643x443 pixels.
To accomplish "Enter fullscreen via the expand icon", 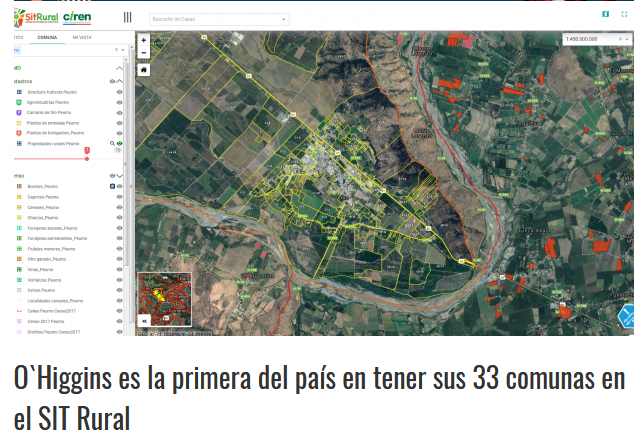I will click(x=624, y=14).
